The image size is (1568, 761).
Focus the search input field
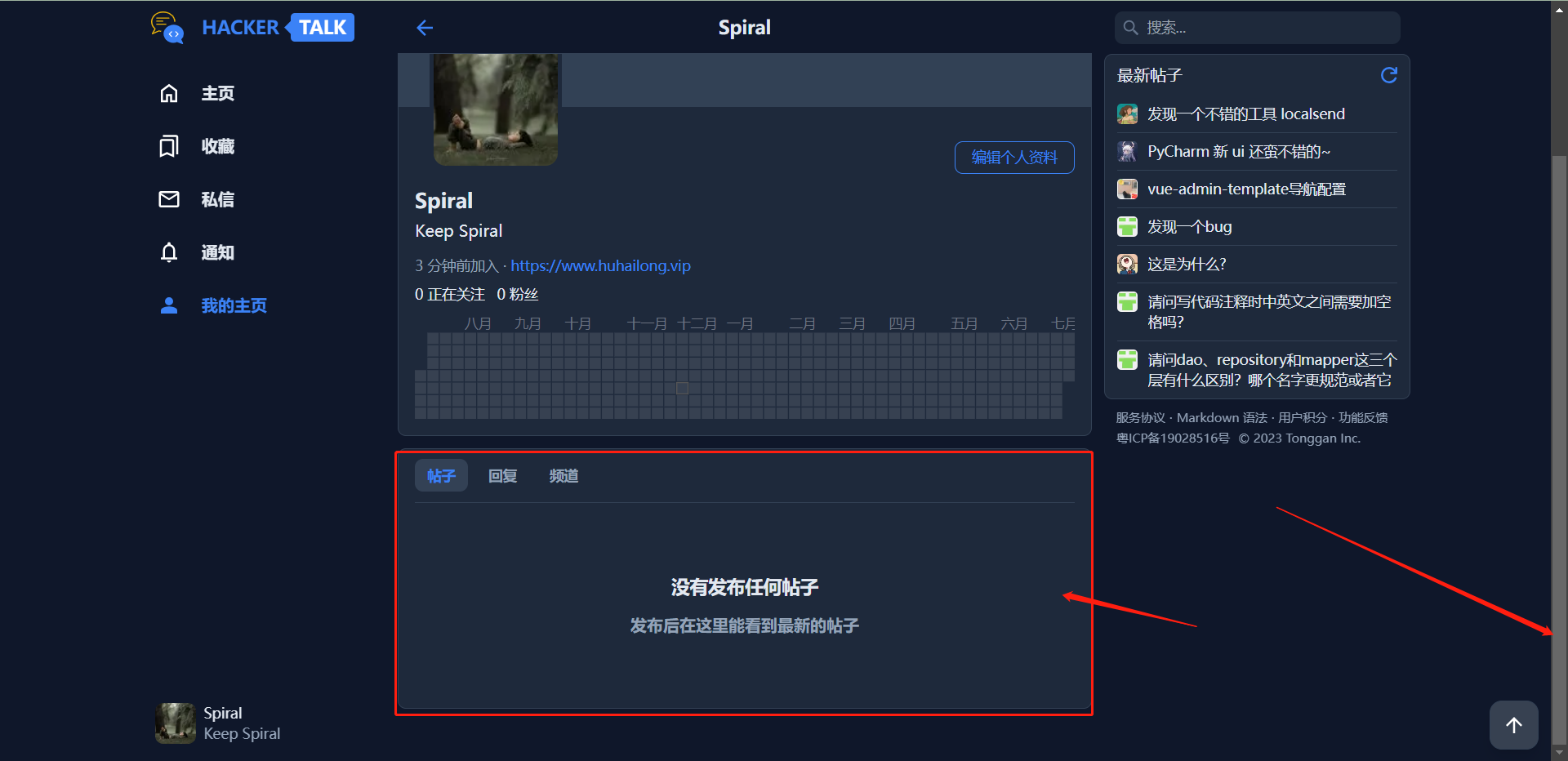pos(1258,28)
